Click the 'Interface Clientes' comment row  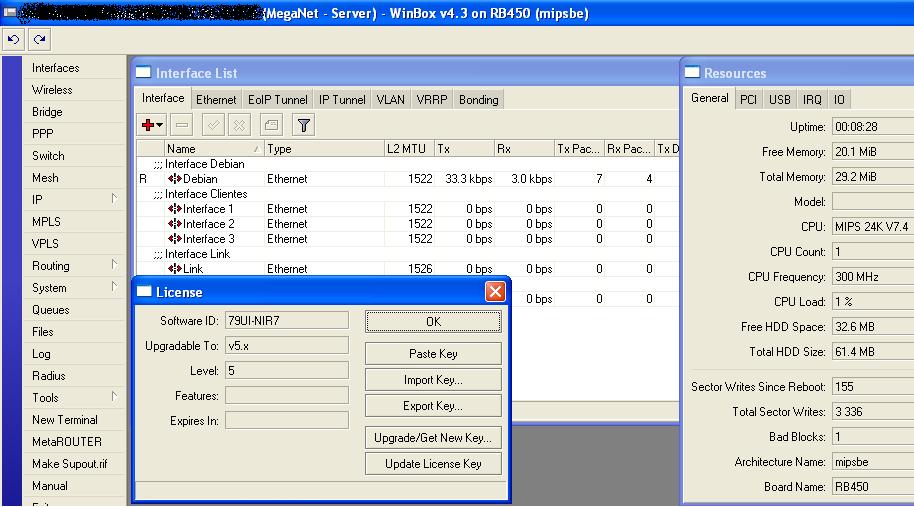click(407, 194)
